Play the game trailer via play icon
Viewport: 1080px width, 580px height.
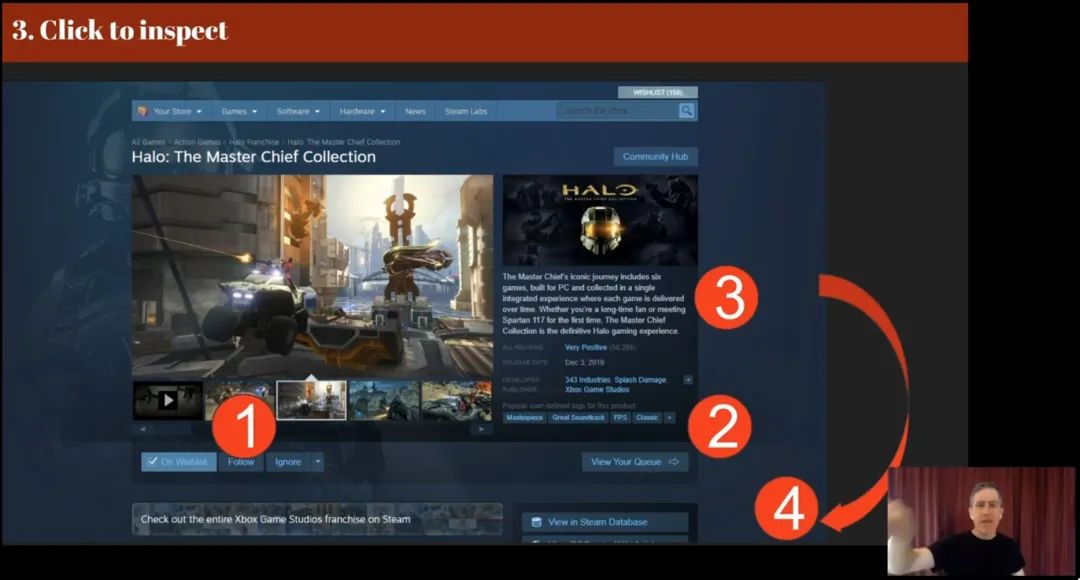(x=166, y=398)
